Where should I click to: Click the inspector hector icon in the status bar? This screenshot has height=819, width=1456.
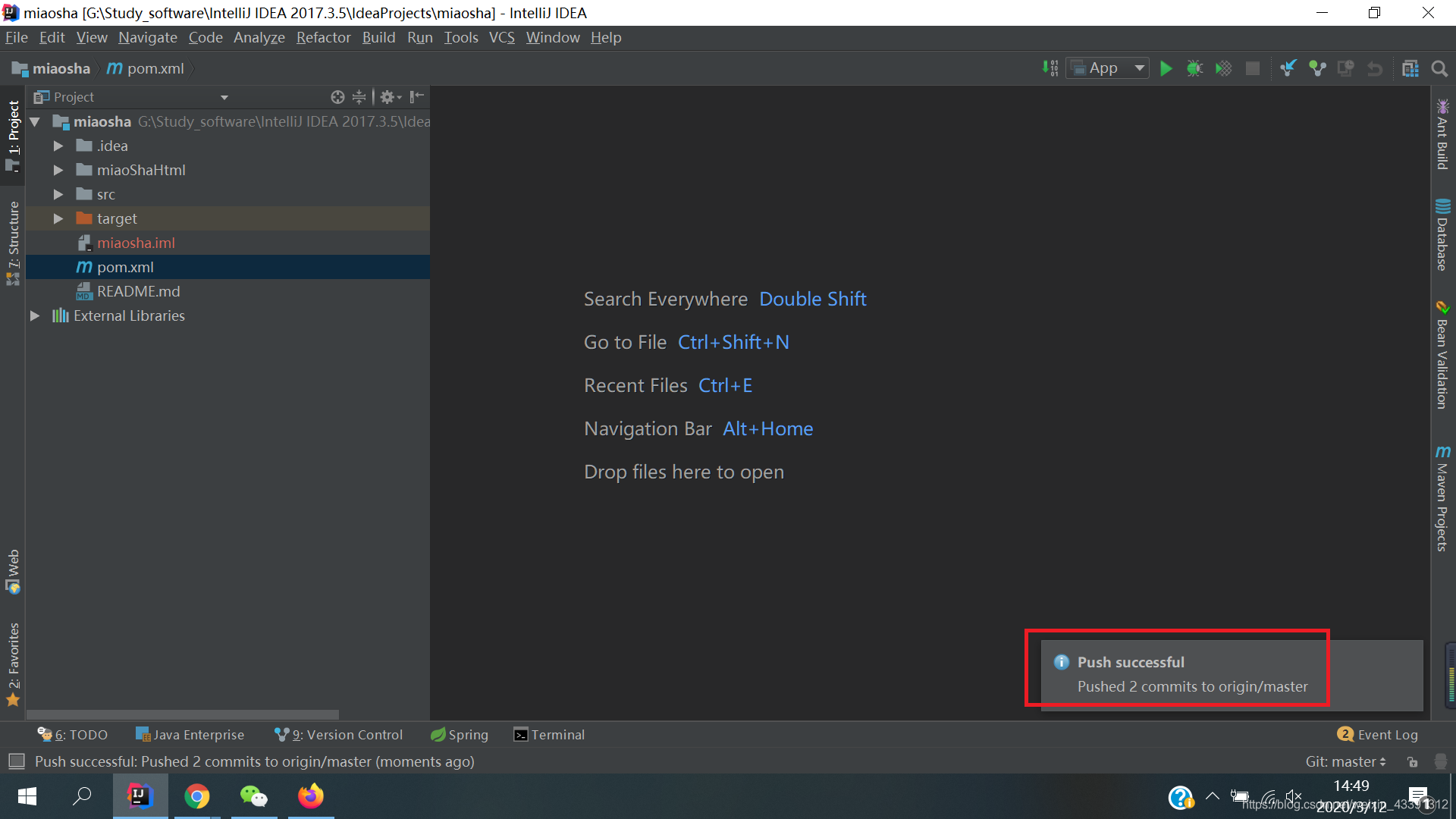[x=1441, y=761]
